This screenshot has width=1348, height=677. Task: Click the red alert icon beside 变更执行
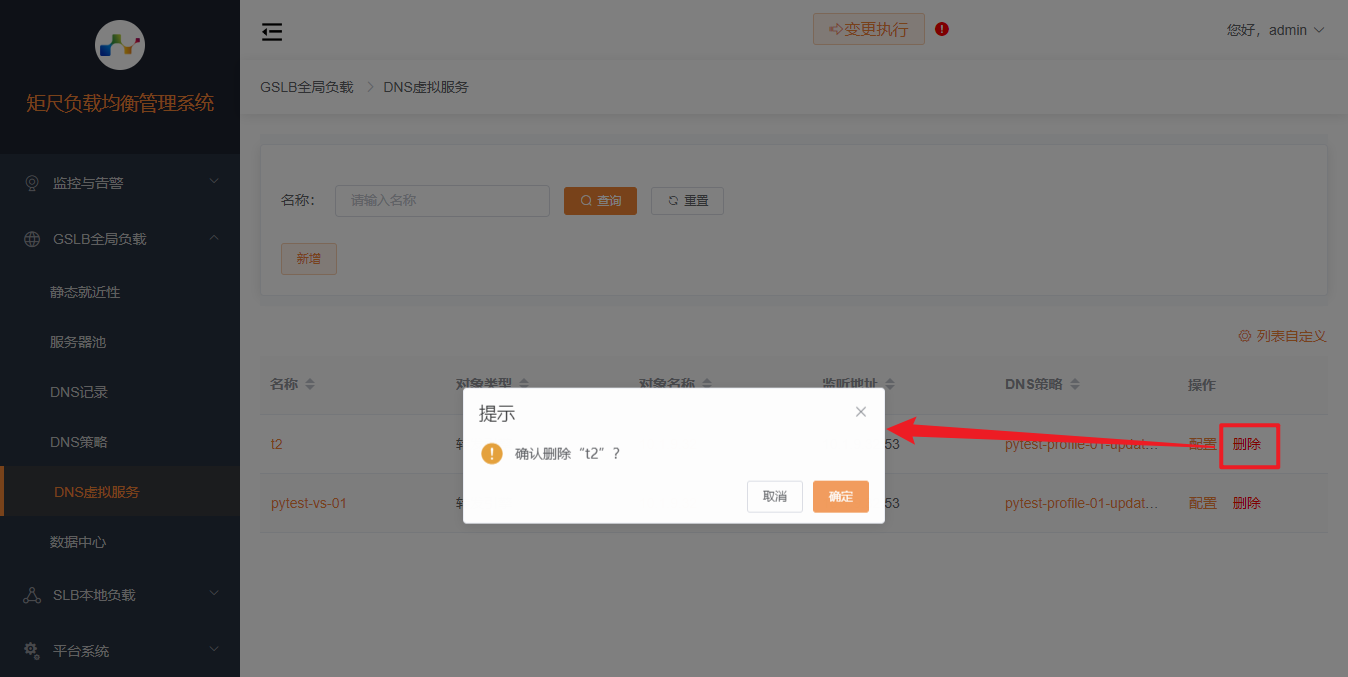pyautogui.click(x=942, y=29)
